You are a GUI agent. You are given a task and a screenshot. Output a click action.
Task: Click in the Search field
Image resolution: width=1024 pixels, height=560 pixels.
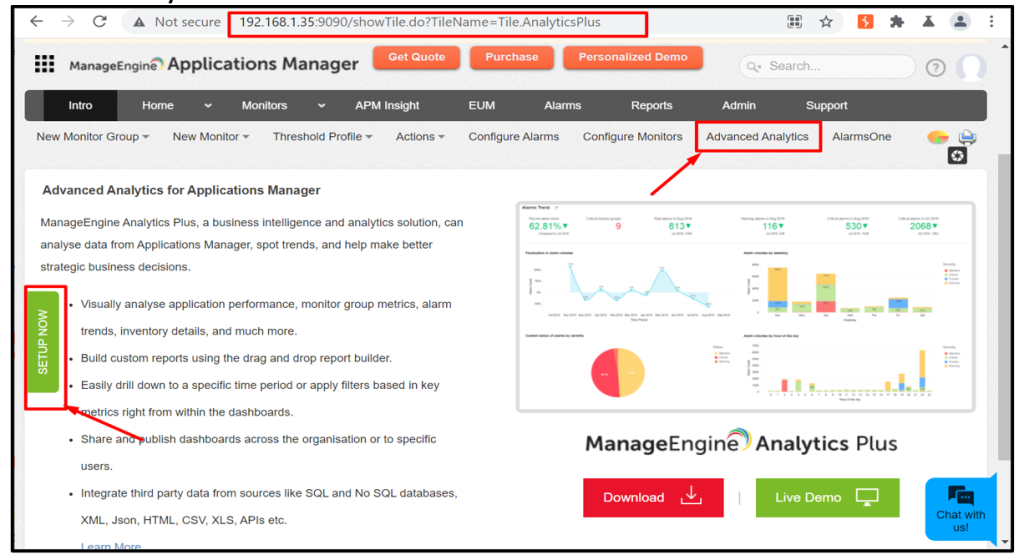point(829,67)
